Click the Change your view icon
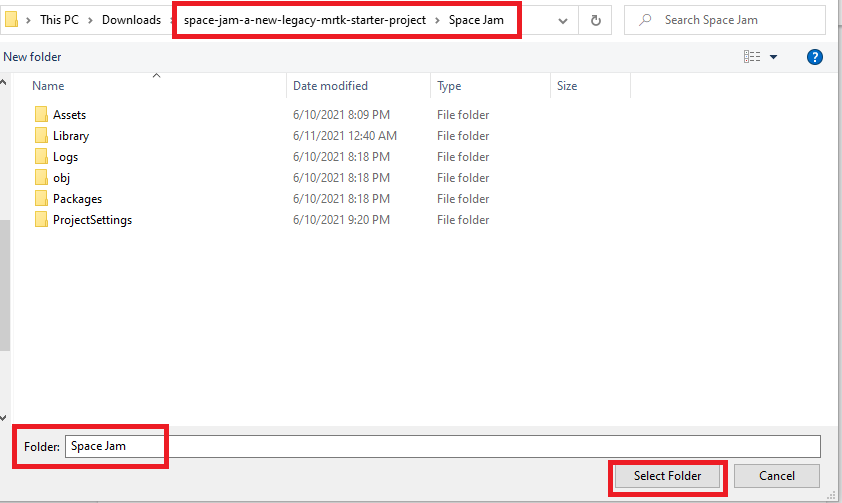842x503 pixels. tap(752, 57)
